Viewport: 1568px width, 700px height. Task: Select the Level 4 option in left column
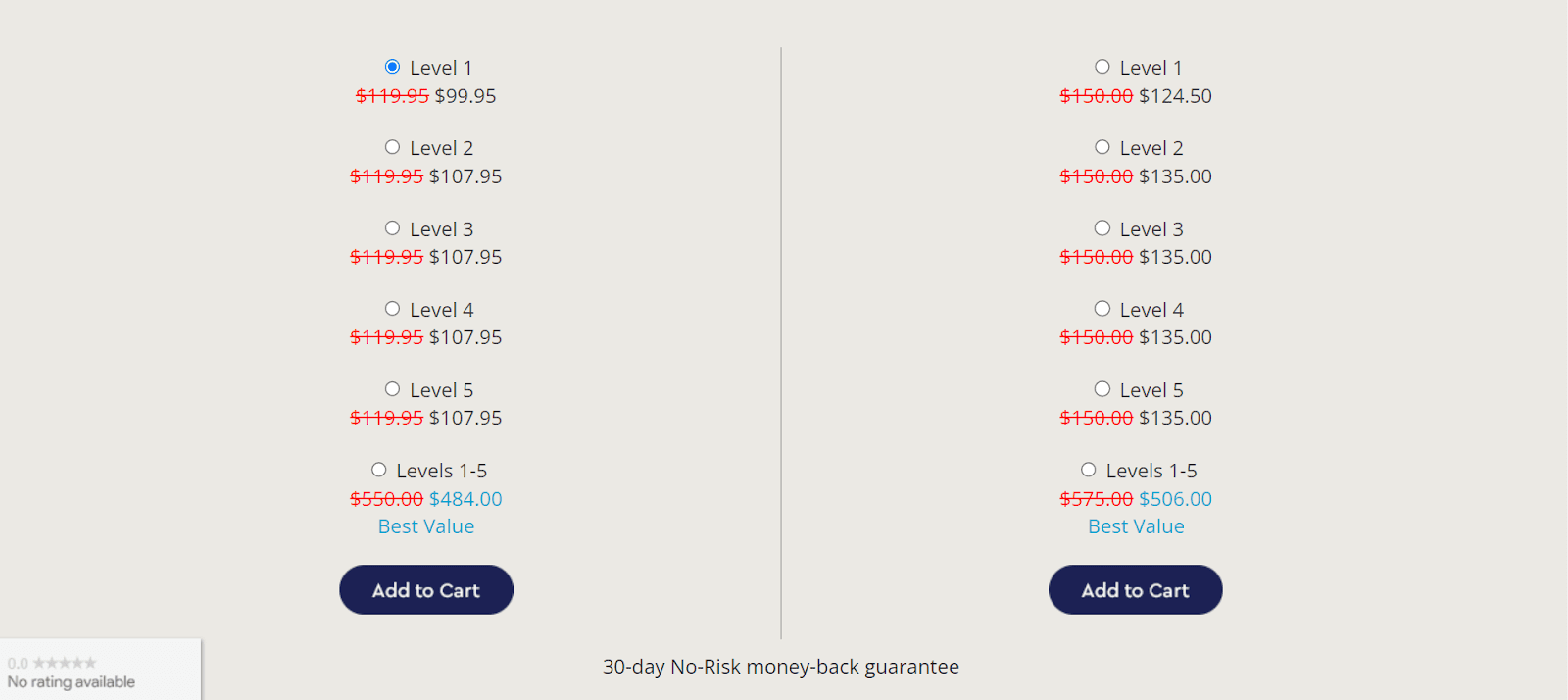point(392,307)
